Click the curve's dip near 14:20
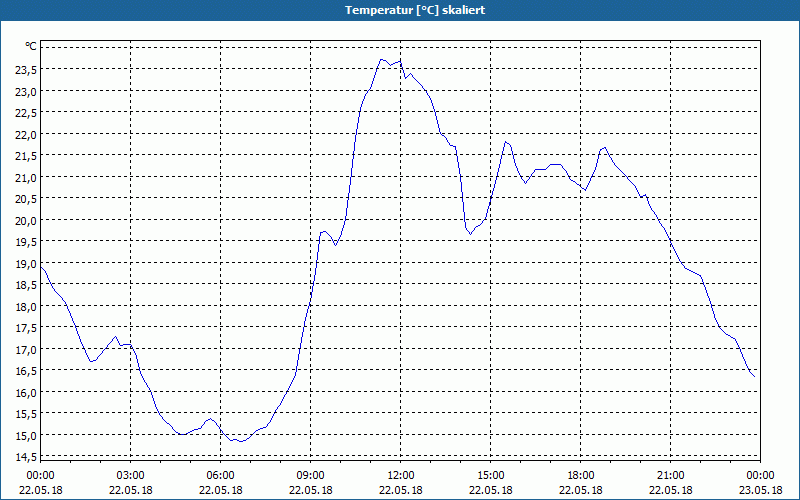 [x=471, y=234]
